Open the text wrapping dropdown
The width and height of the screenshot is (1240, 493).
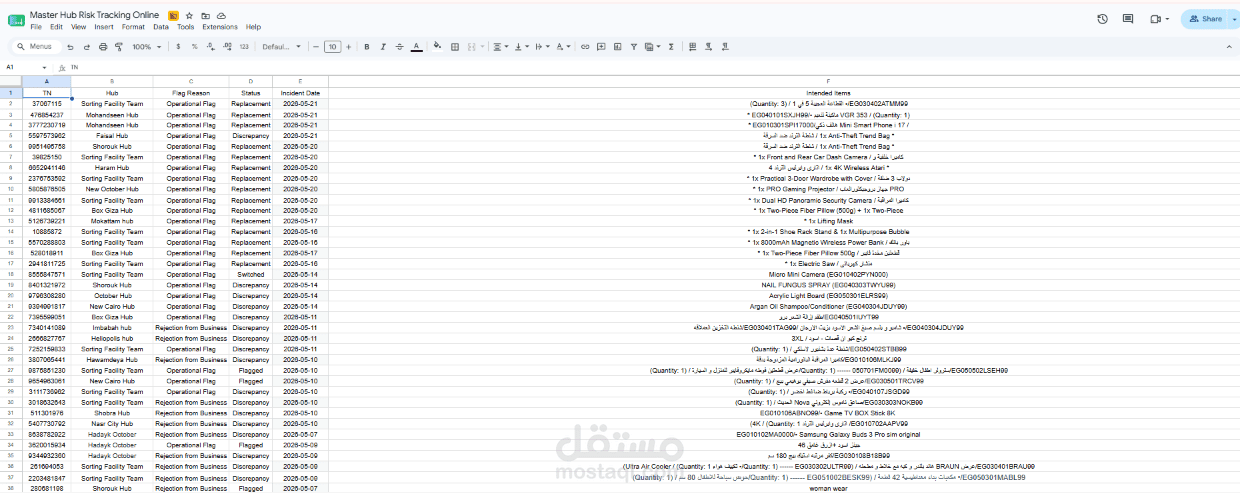(543, 47)
